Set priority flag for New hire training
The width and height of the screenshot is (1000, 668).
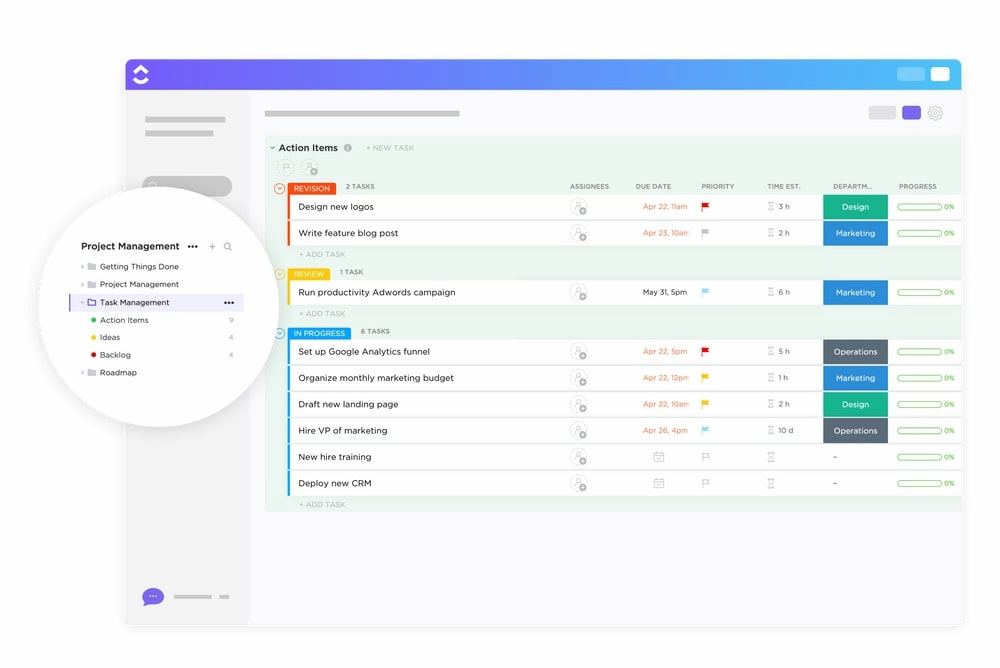click(705, 457)
